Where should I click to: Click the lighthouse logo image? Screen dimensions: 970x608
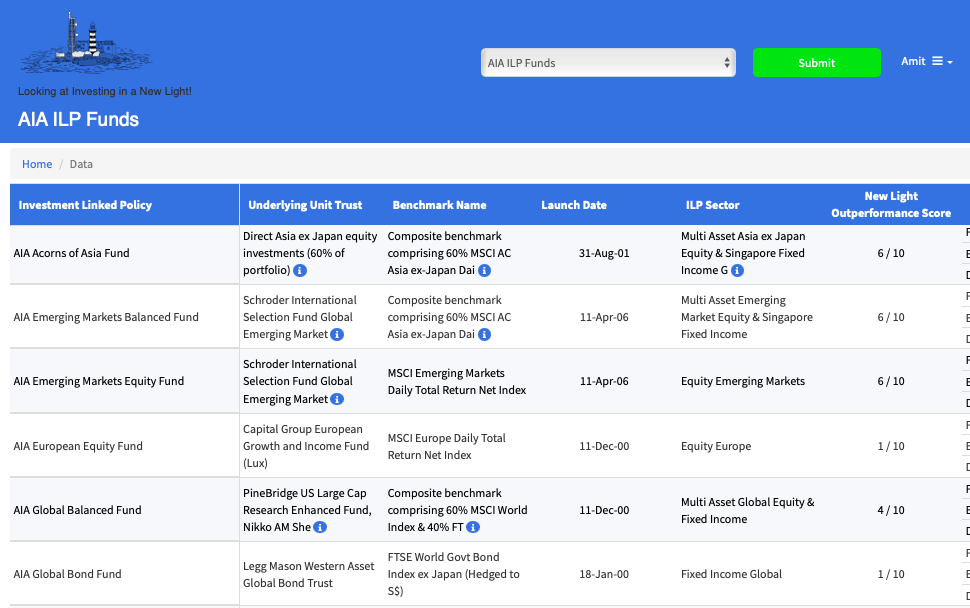coord(86,43)
